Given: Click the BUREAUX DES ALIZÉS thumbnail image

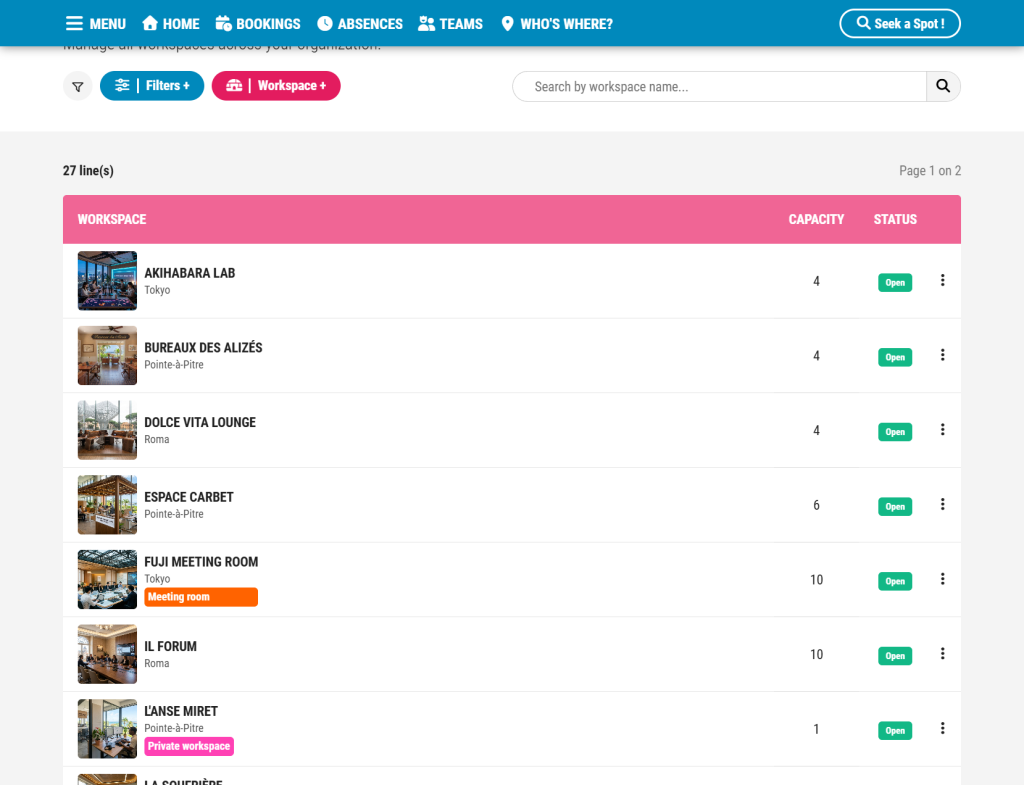Looking at the screenshot, I should [107, 355].
